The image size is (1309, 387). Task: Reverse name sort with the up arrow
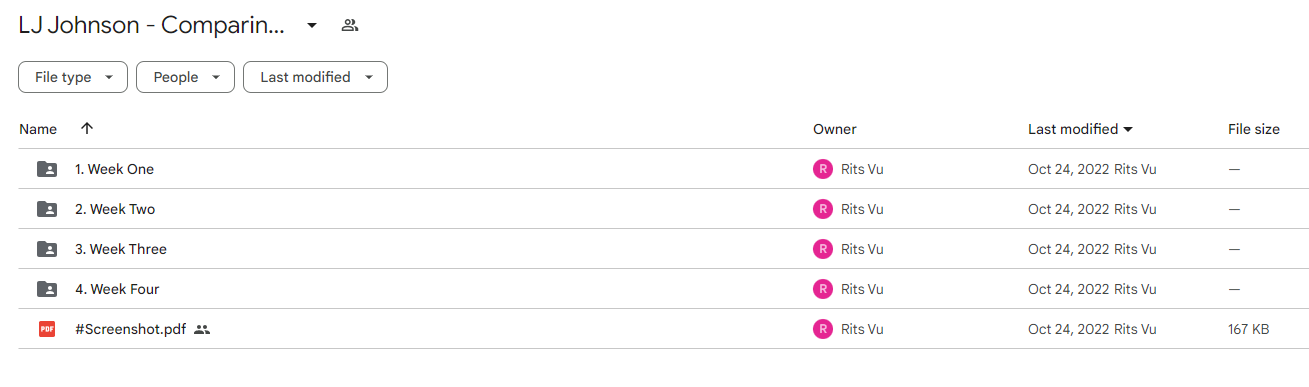[87, 129]
